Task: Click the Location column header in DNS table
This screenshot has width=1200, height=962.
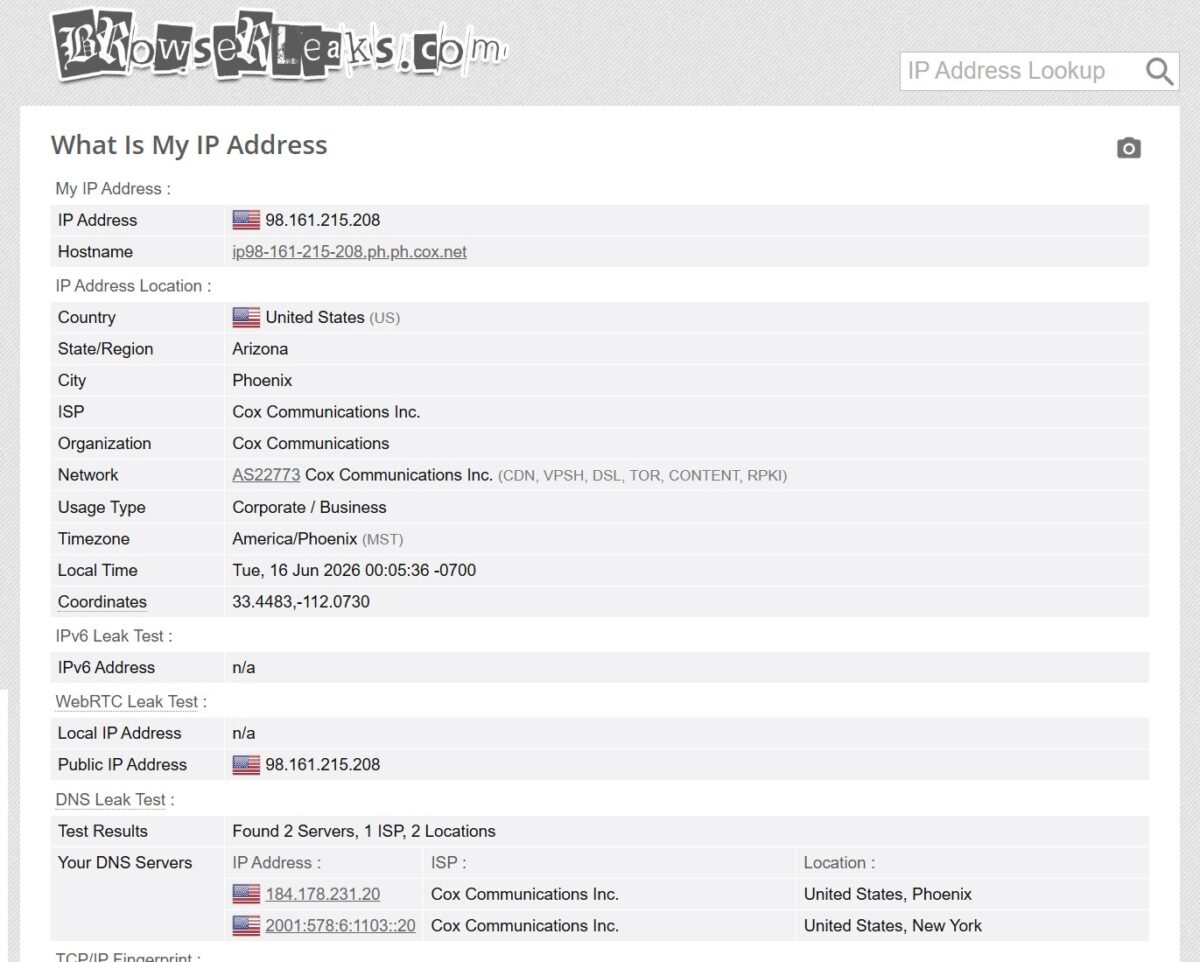Action: tap(839, 863)
